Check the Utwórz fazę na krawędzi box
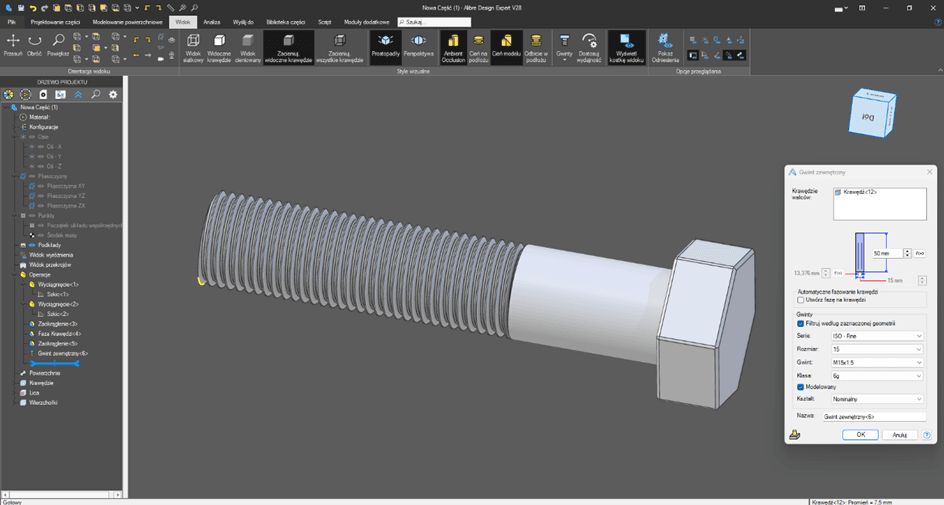This screenshot has width=944, height=505. [x=801, y=300]
